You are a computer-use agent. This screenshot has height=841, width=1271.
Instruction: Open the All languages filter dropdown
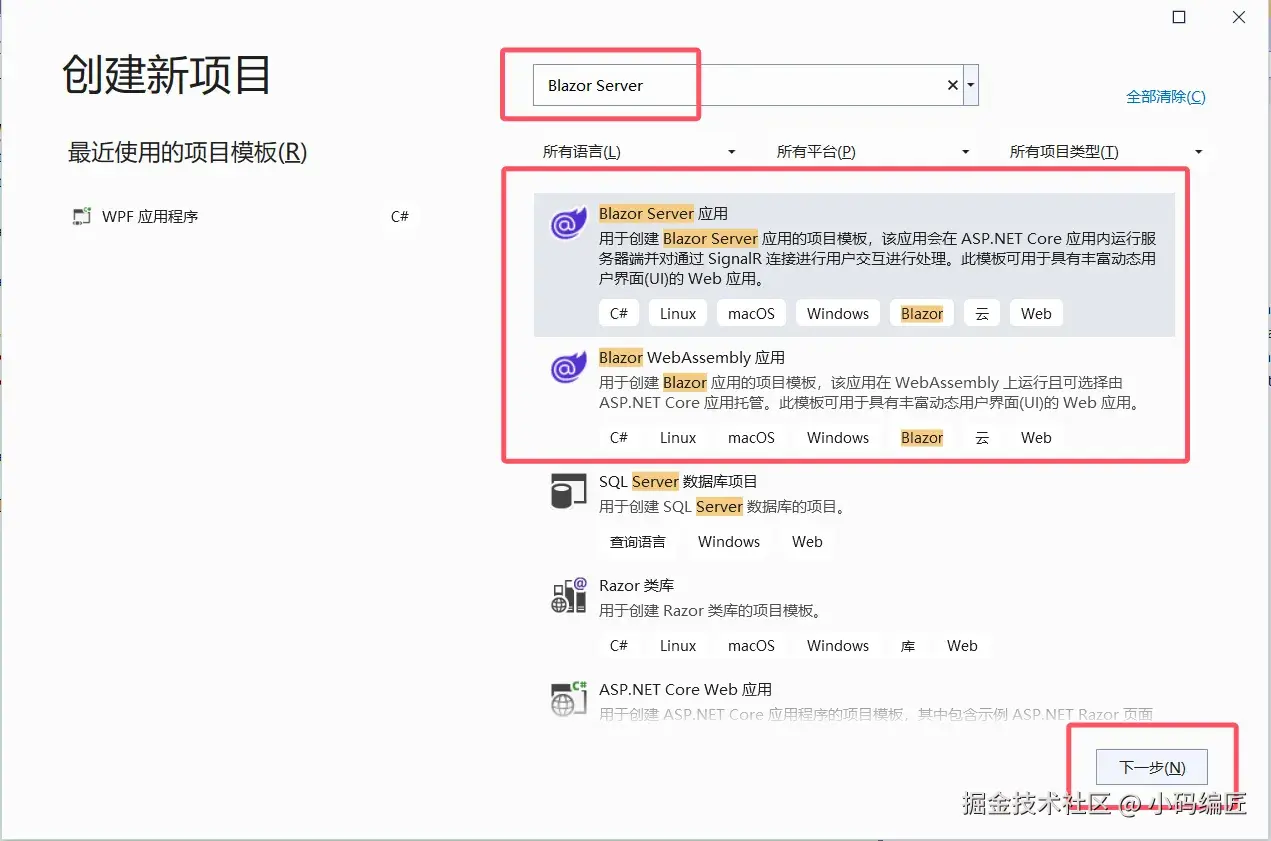coord(639,152)
